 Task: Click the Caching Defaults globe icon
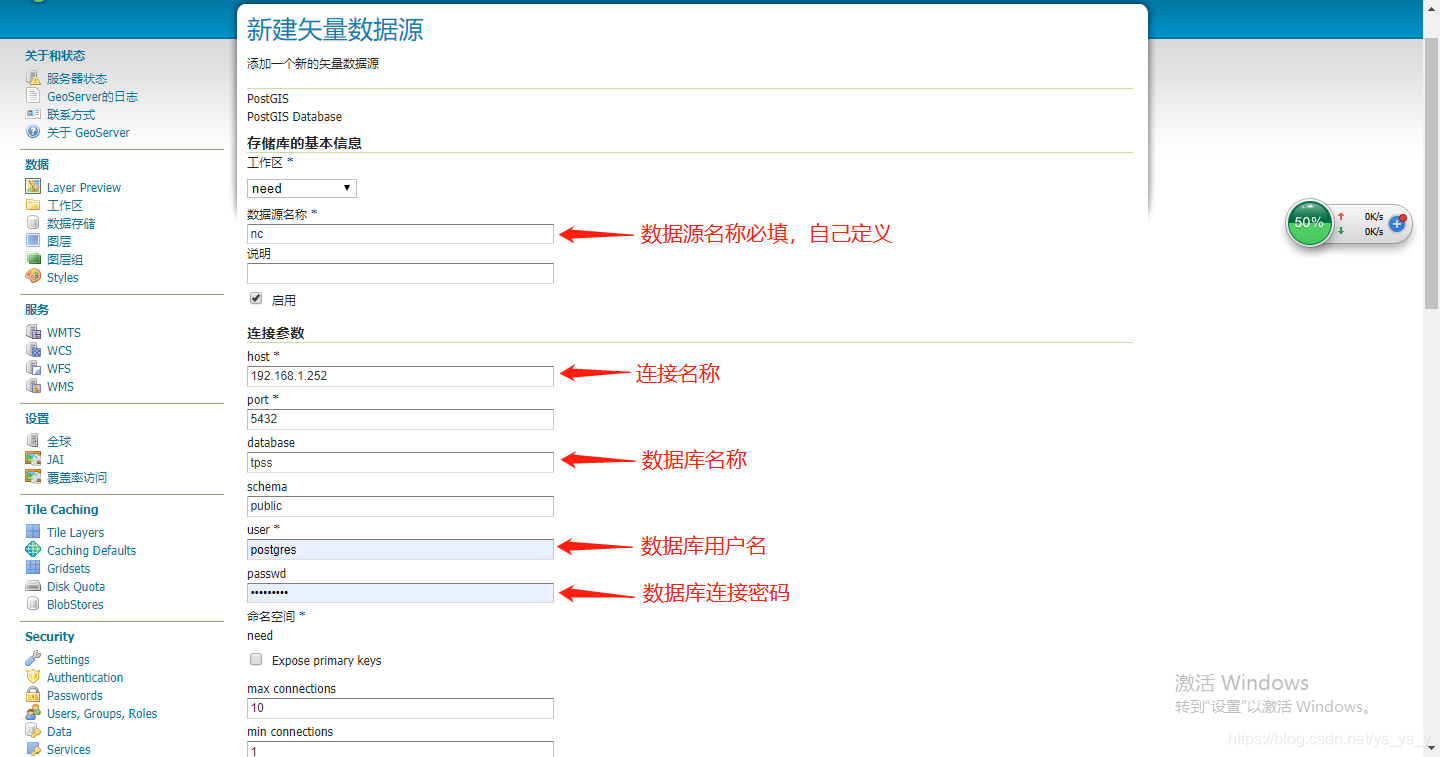[33, 550]
